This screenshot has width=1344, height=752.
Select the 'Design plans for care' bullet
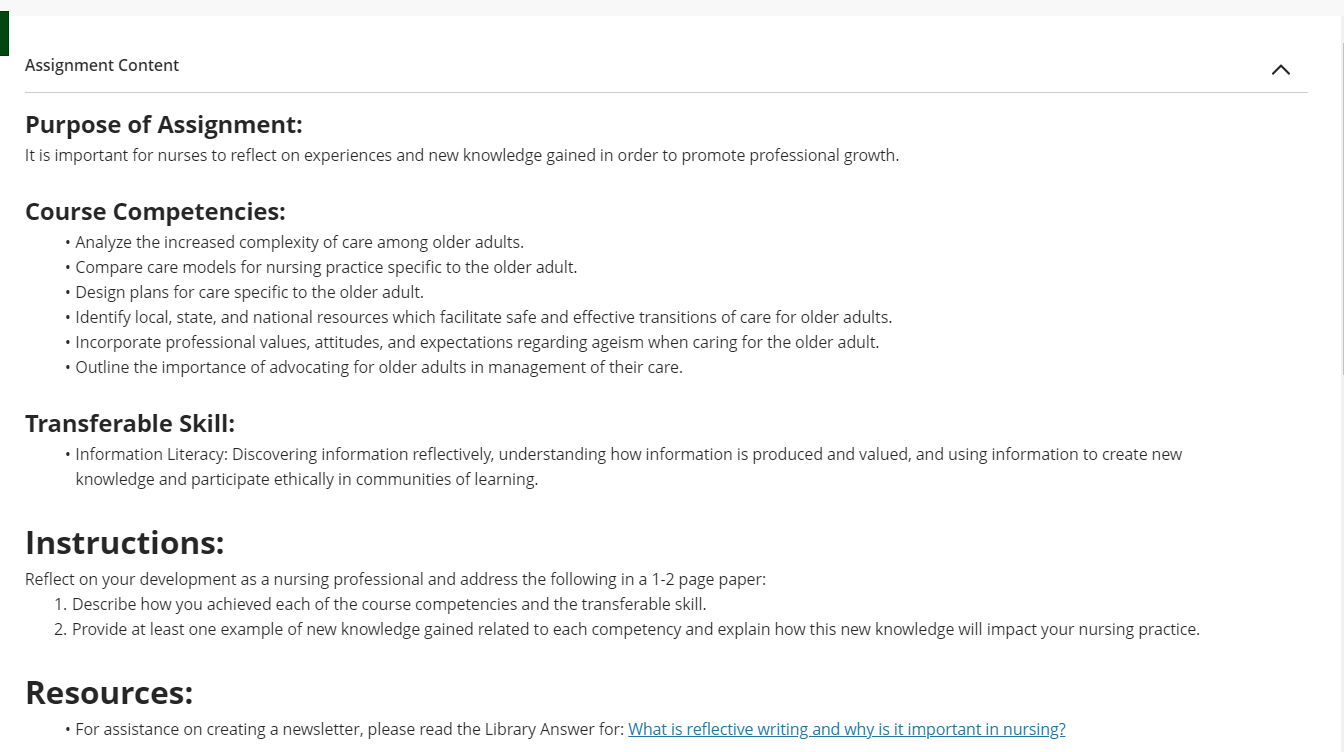tap(249, 292)
